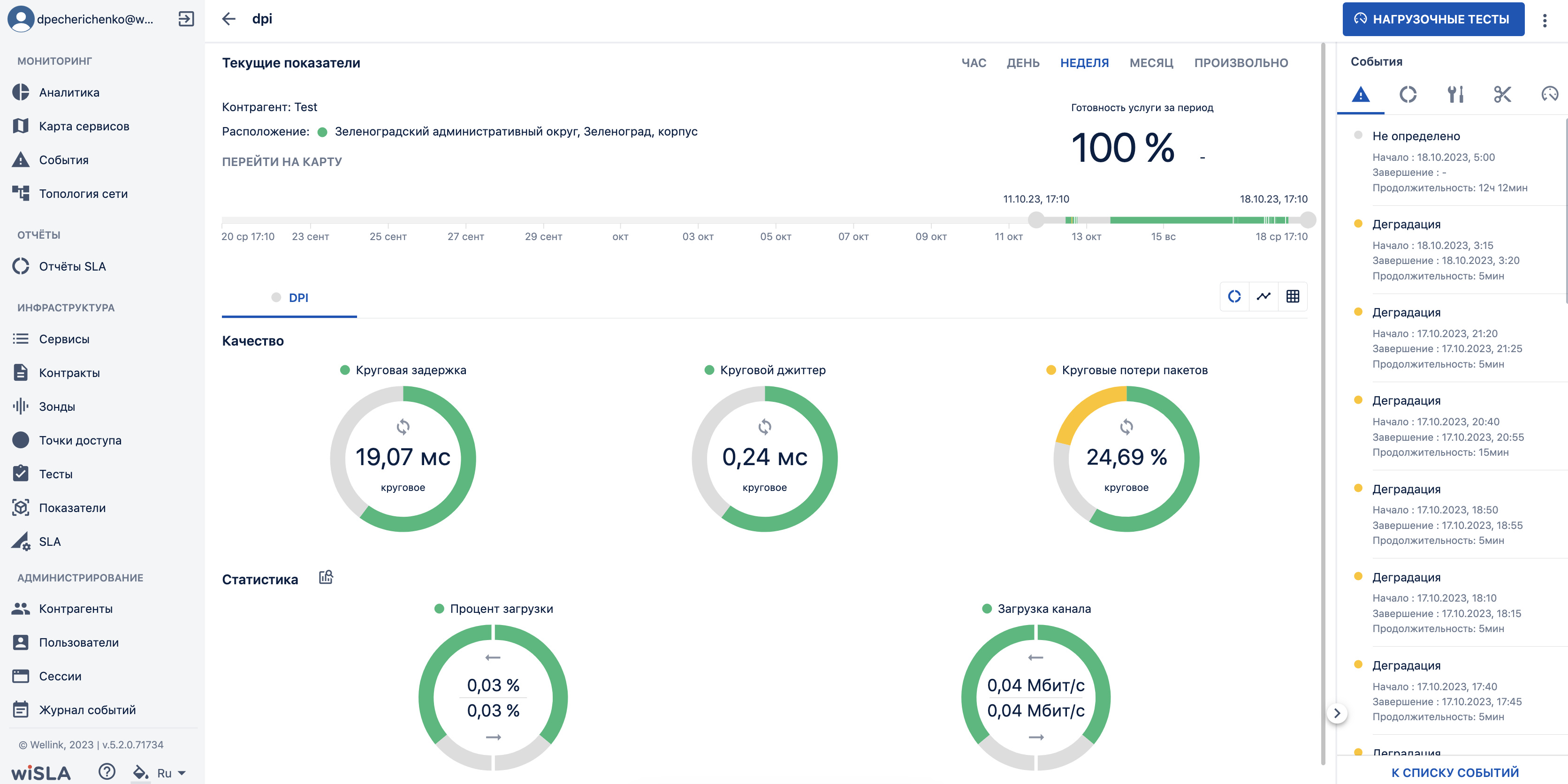Open the statistics settings icon beside Статистика
Viewport: 1568px width, 784px height.
[x=326, y=577]
